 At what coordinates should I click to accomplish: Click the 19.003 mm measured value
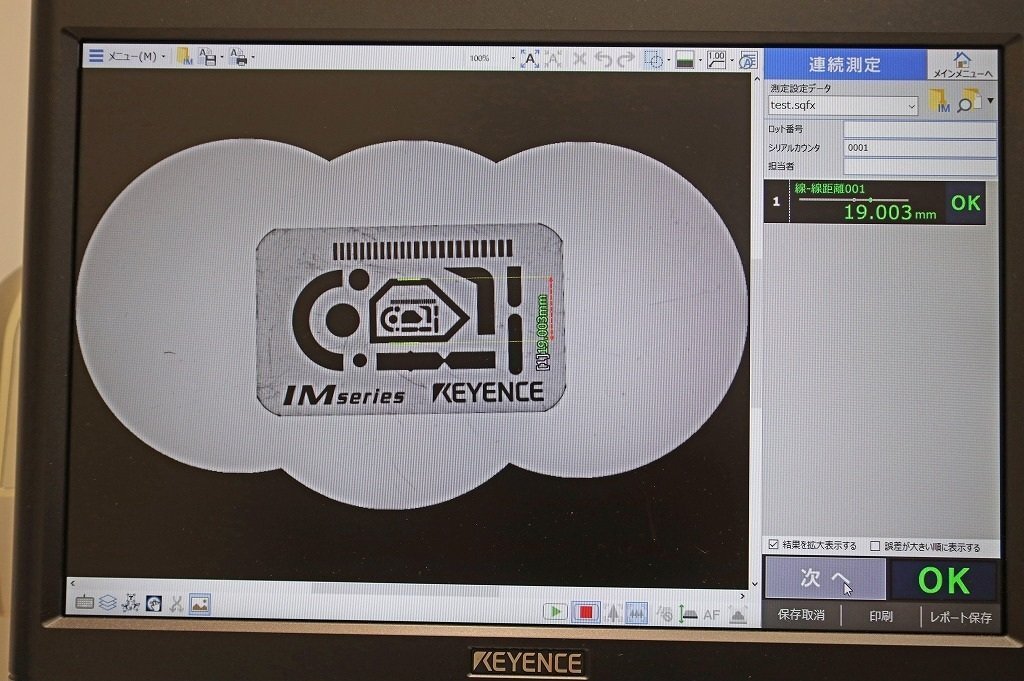pos(889,212)
